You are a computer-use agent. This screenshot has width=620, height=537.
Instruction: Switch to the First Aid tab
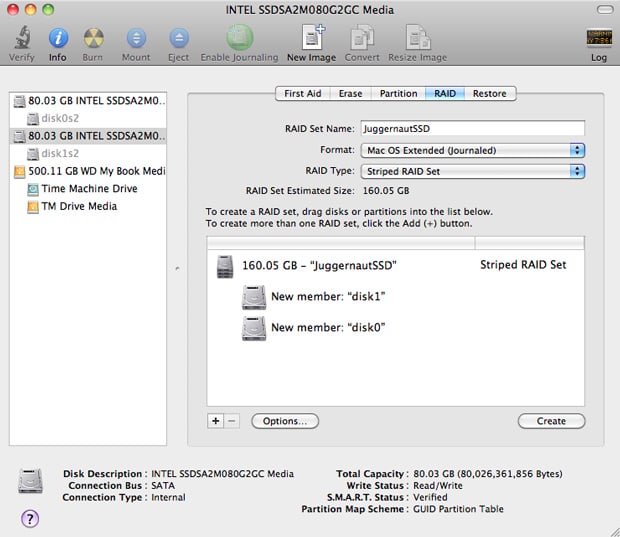303,94
